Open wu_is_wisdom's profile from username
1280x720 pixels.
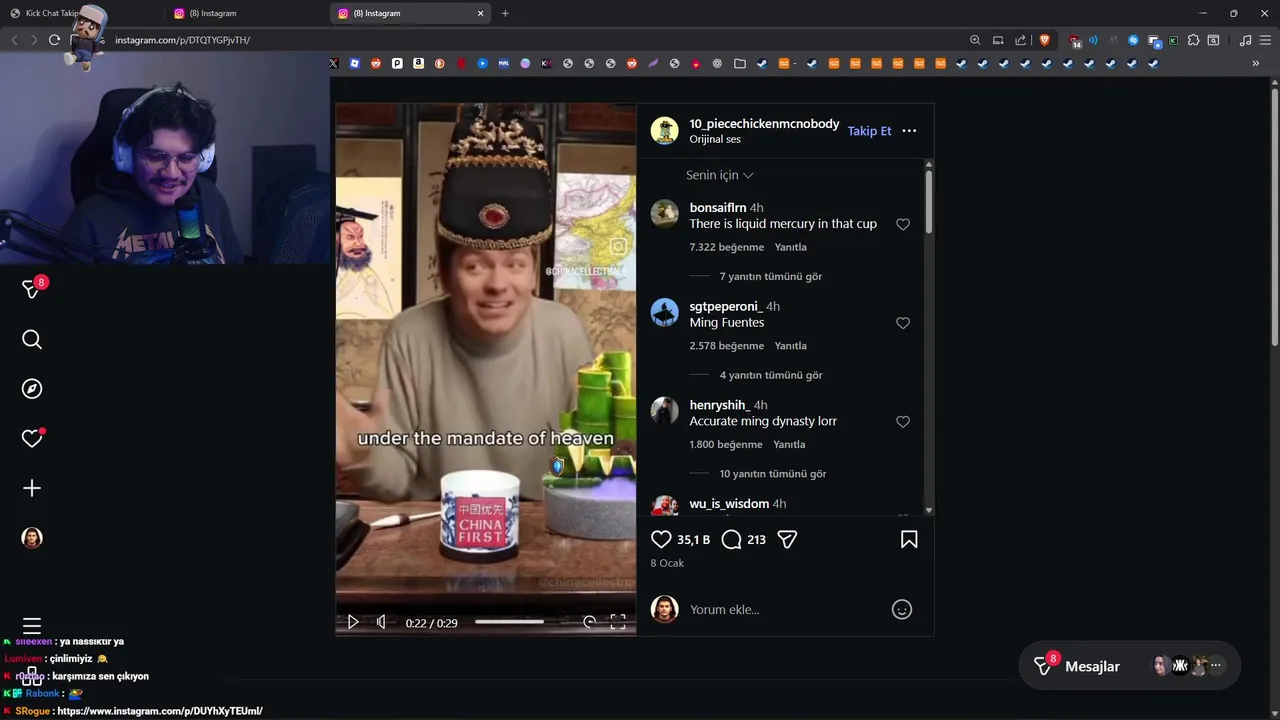(x=729, y=504)
